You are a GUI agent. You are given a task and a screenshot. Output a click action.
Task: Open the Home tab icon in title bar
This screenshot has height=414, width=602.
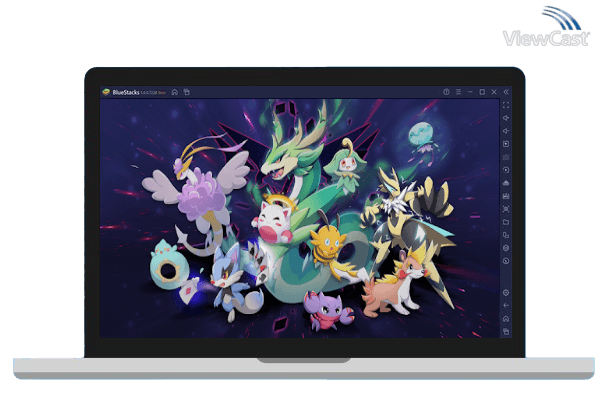click(175, 92)
